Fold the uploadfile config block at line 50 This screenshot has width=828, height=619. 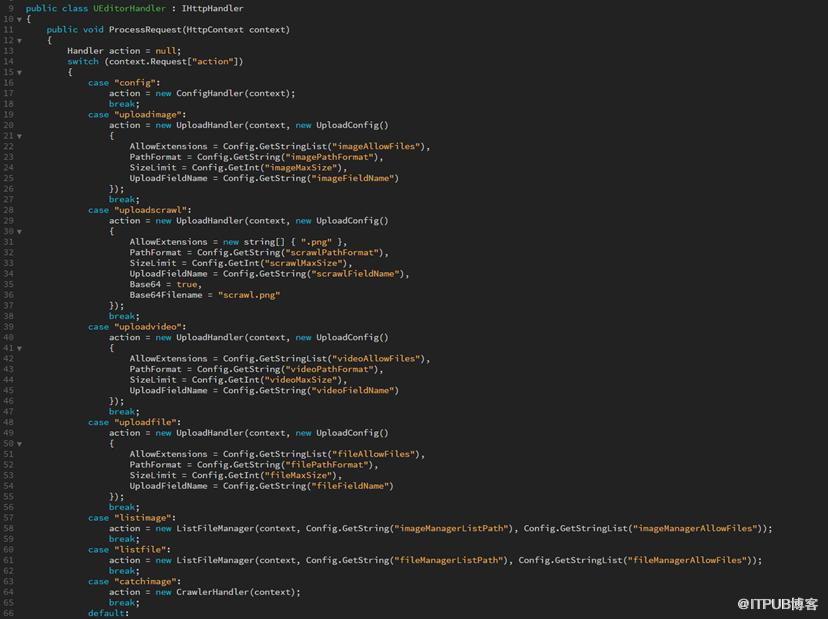pyautogui.click(x=20, y=444)
